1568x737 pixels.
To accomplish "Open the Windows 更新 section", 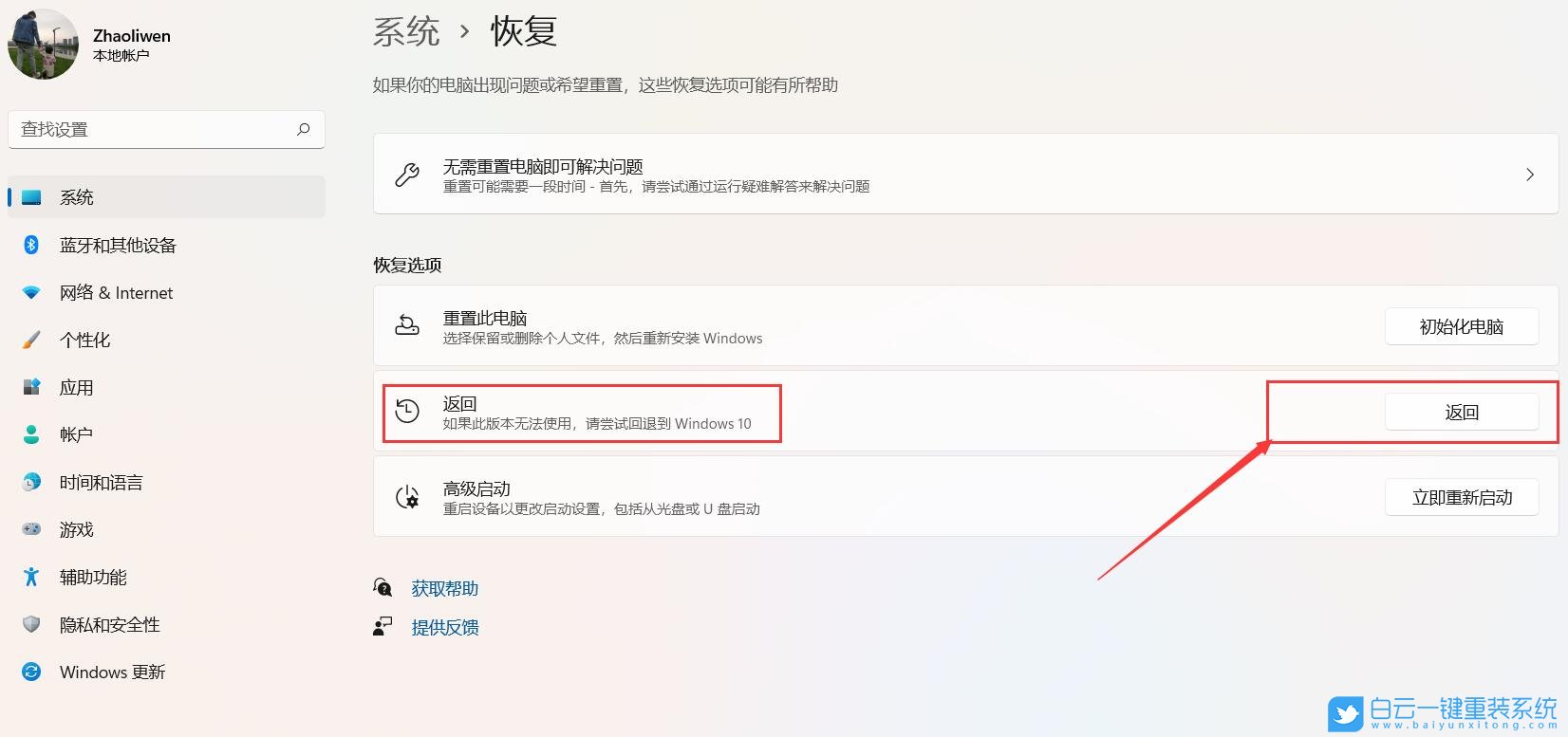I will [x=113, y=672].
